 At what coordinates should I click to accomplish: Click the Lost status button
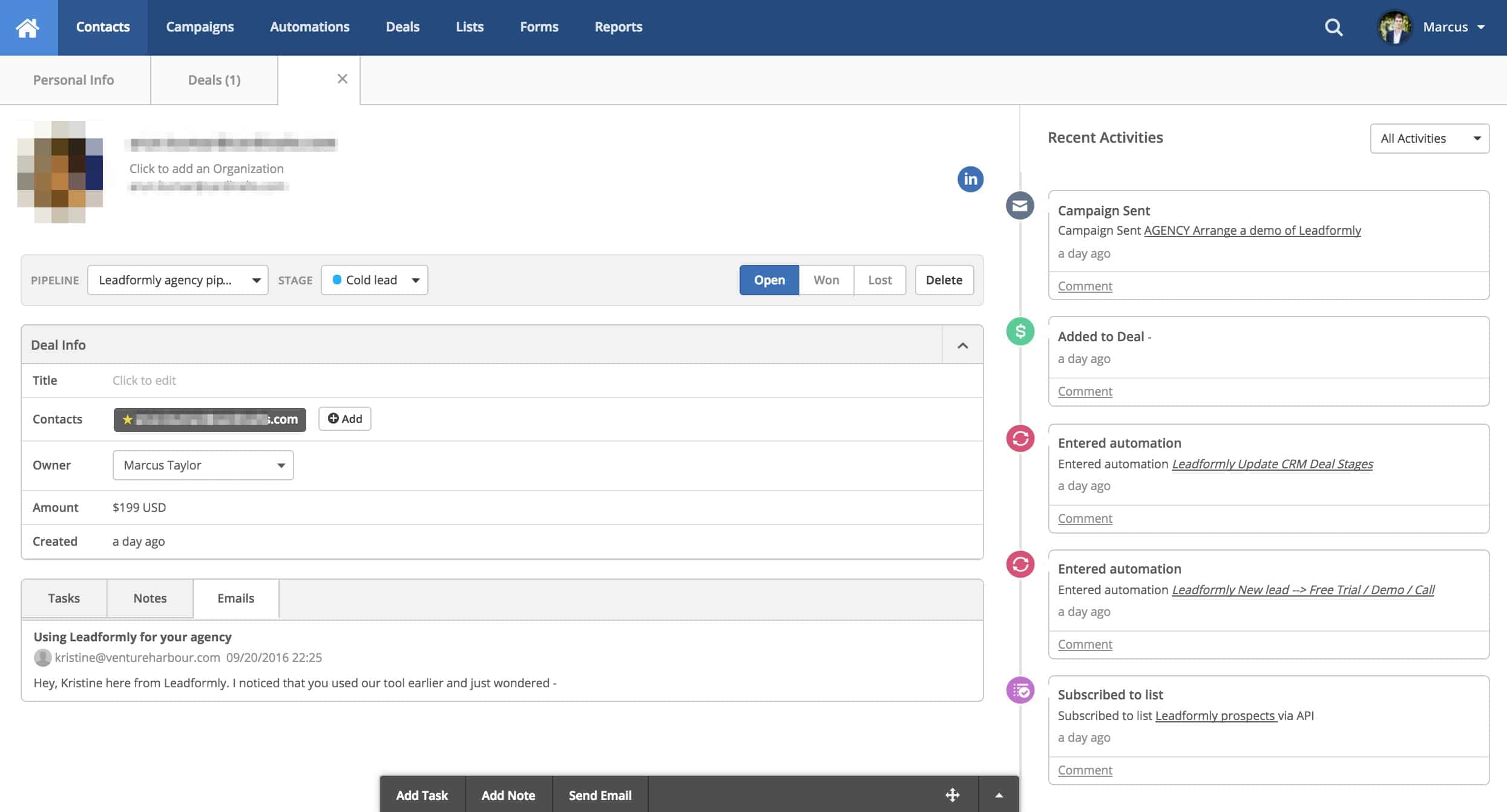(879, 280)
